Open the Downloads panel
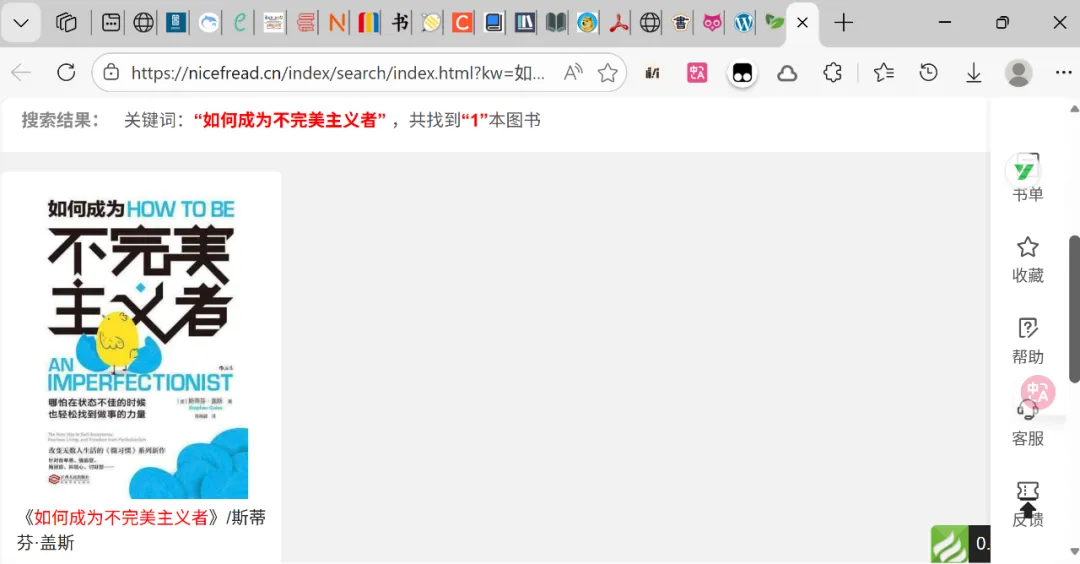Screen dimensions: 1080x564 [973, 72]
